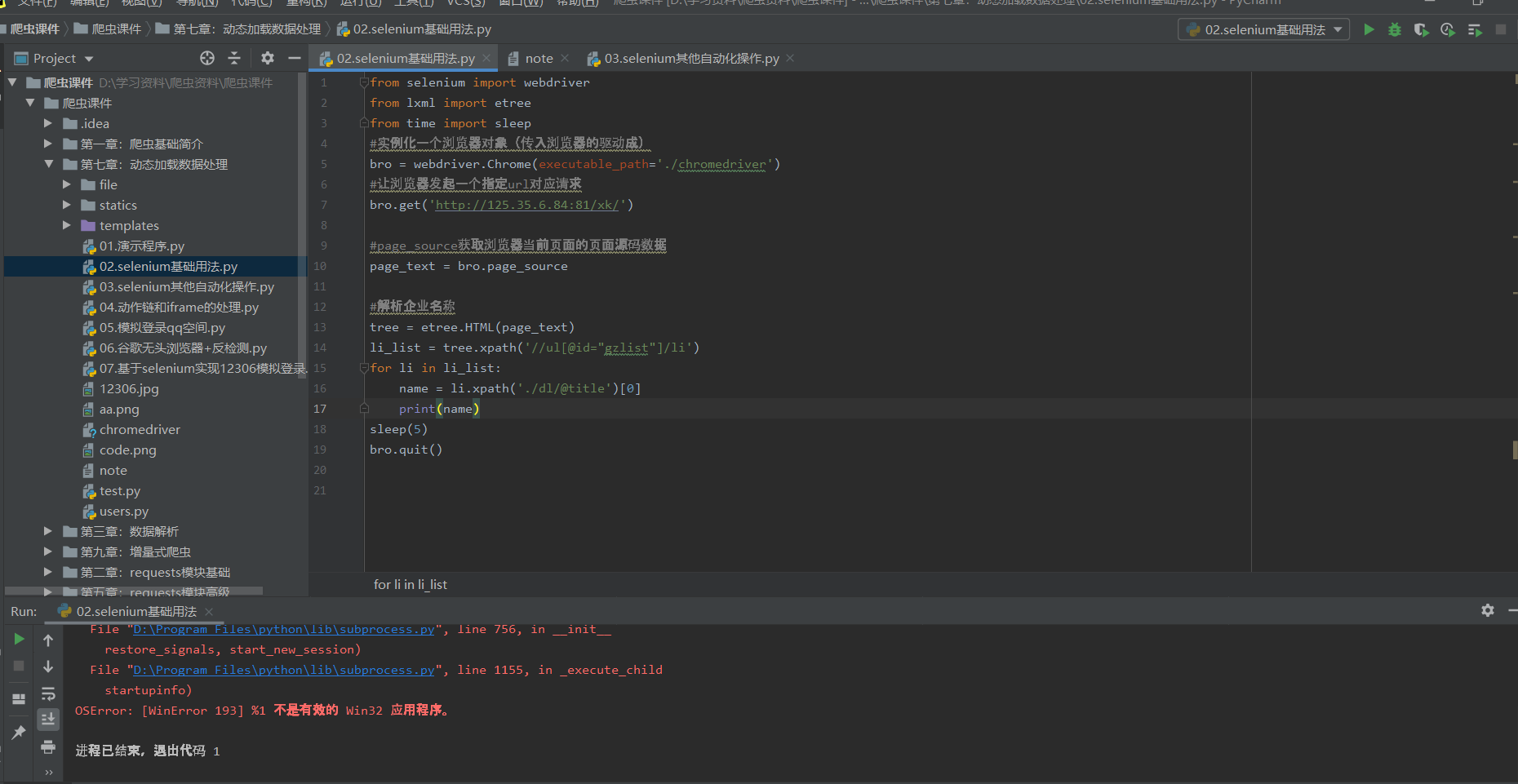The width and height of the screenshot is (1518, 784).
Task: Select chromedriver file in project tree
Action: pos(140,429)
